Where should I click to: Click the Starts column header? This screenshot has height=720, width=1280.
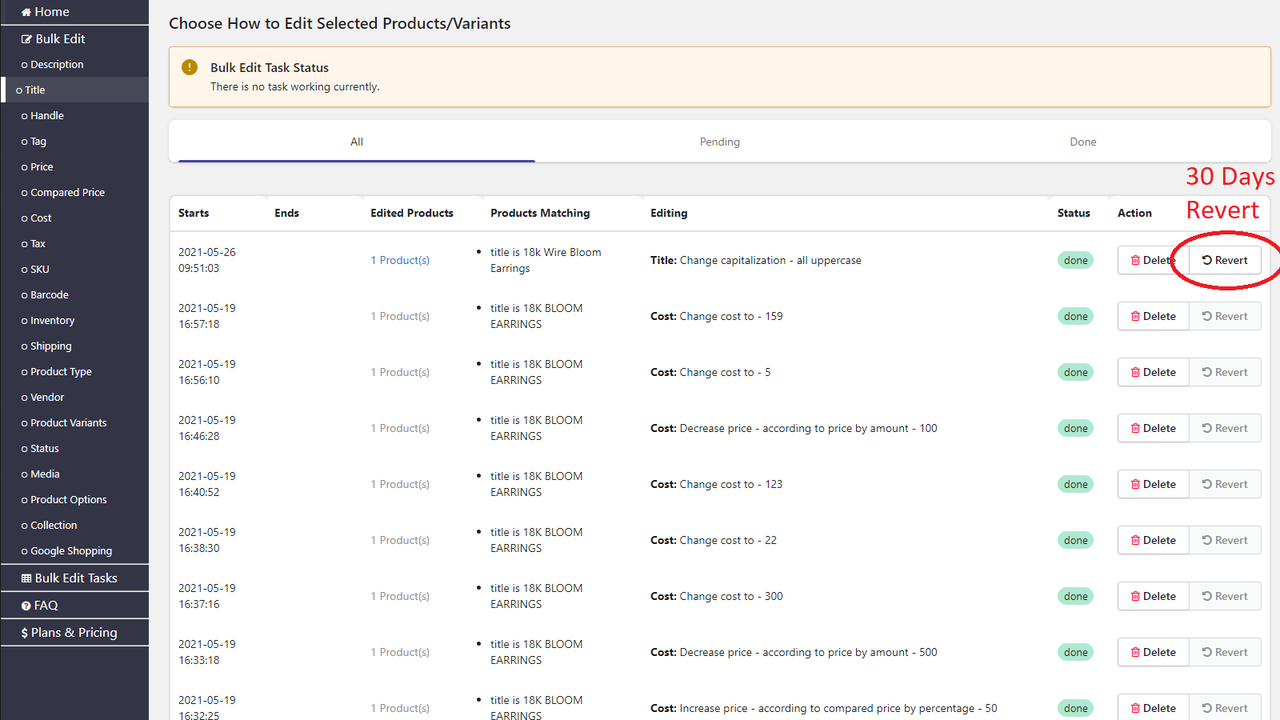pyautogui.click(x=194, y=213)
